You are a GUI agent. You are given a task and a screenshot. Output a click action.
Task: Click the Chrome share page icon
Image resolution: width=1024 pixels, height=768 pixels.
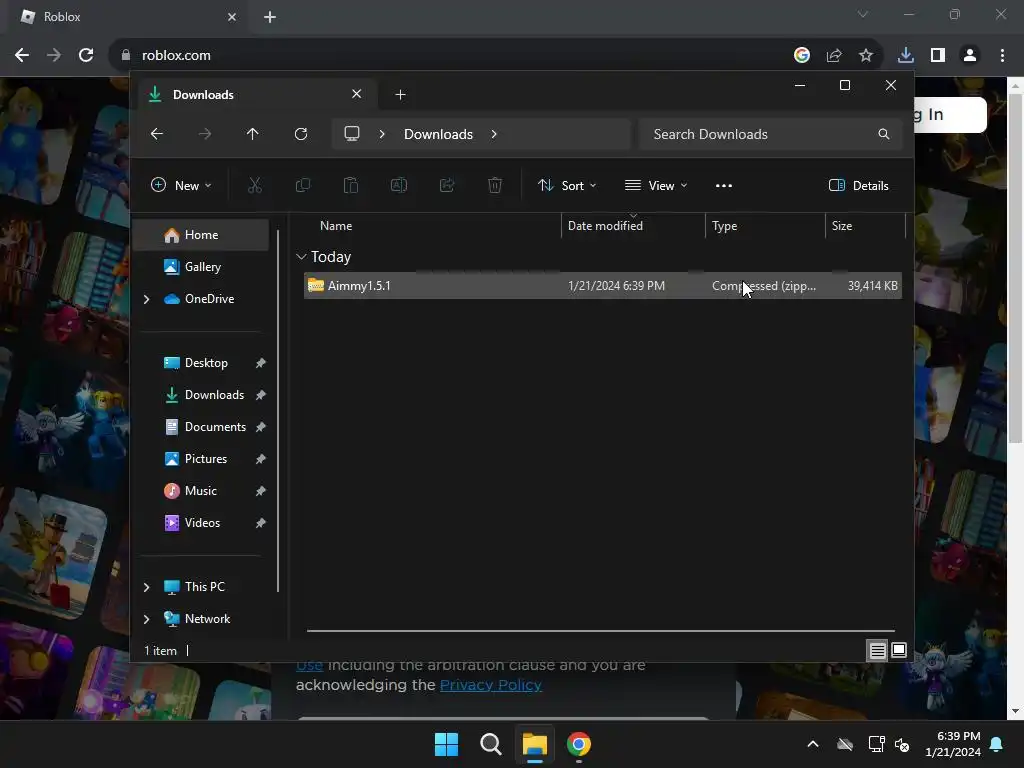pos(834,55)
